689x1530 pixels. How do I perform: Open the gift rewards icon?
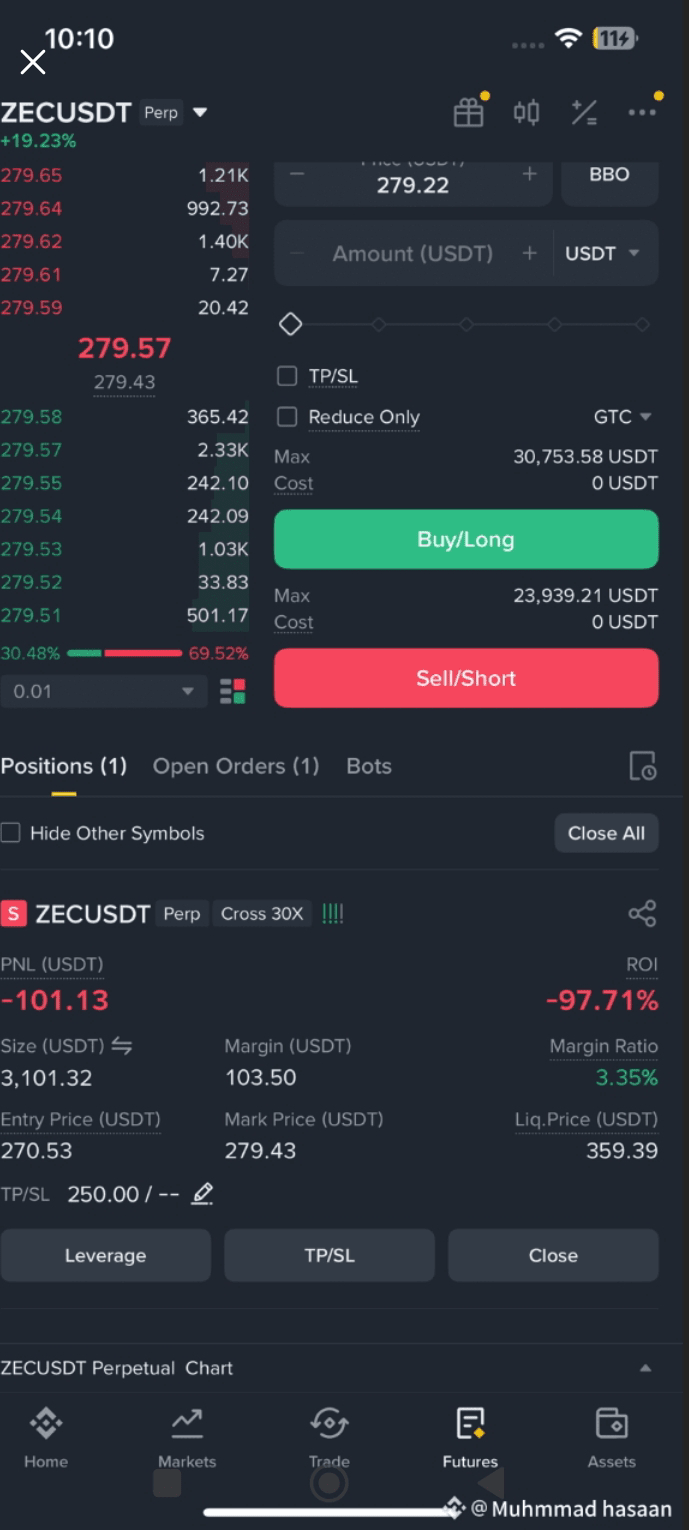[468, 113]
